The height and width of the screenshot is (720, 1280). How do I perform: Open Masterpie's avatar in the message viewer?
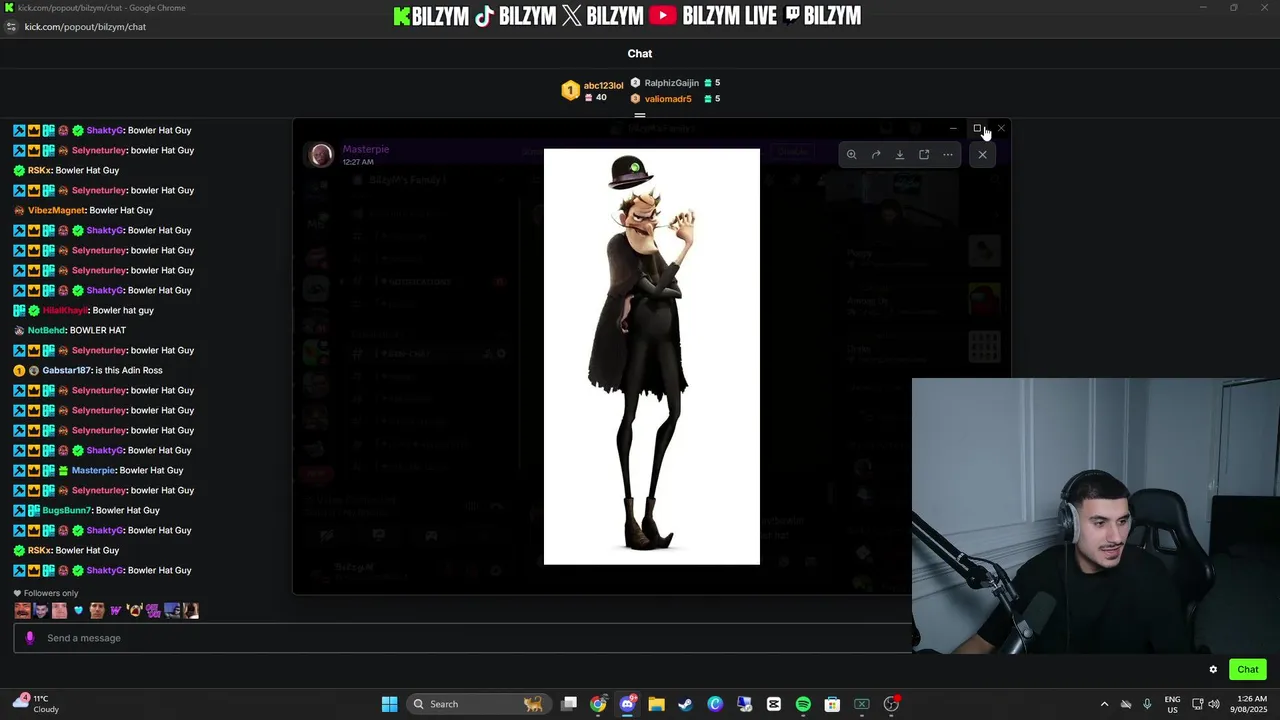coord(321,154)
